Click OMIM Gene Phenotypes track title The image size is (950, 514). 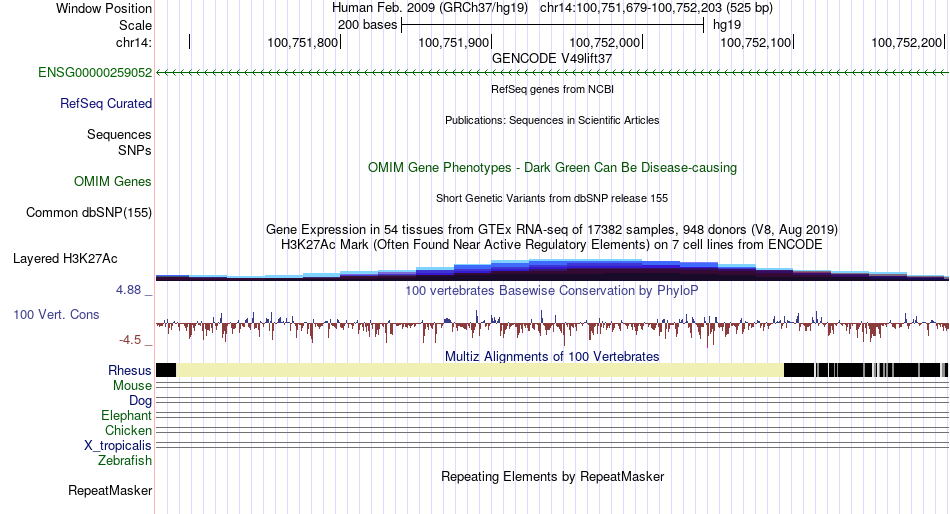[553, 168]
